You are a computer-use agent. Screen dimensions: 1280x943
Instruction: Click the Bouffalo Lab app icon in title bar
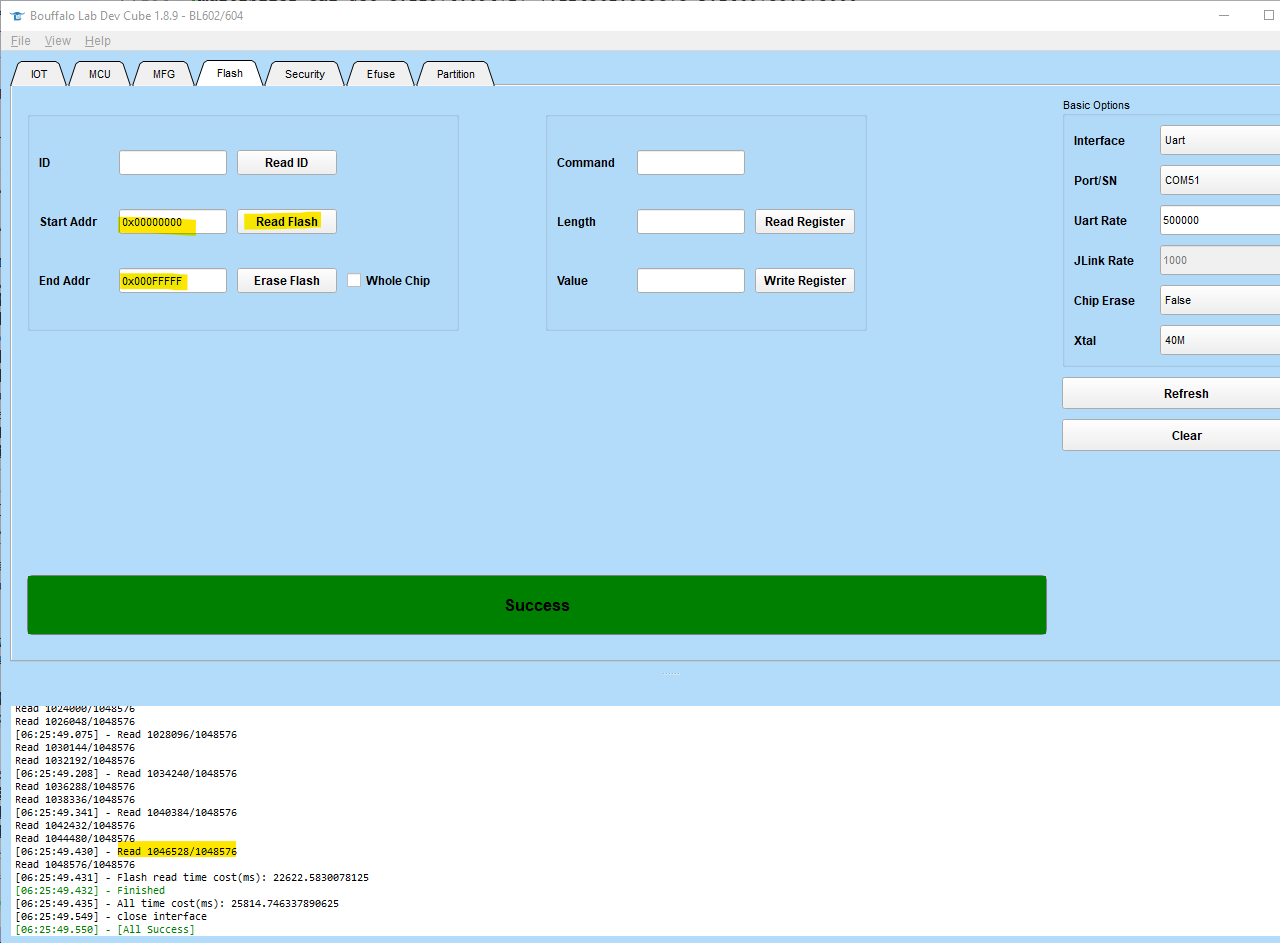(17, 16)
